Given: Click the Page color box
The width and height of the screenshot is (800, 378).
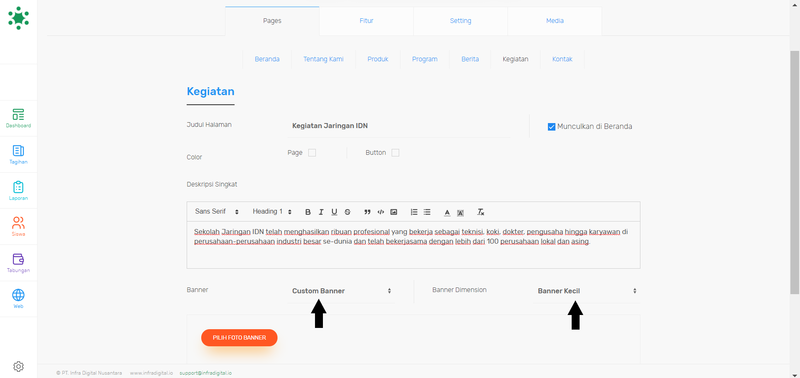Looking at the screenshot, I should tap(312, 153).
